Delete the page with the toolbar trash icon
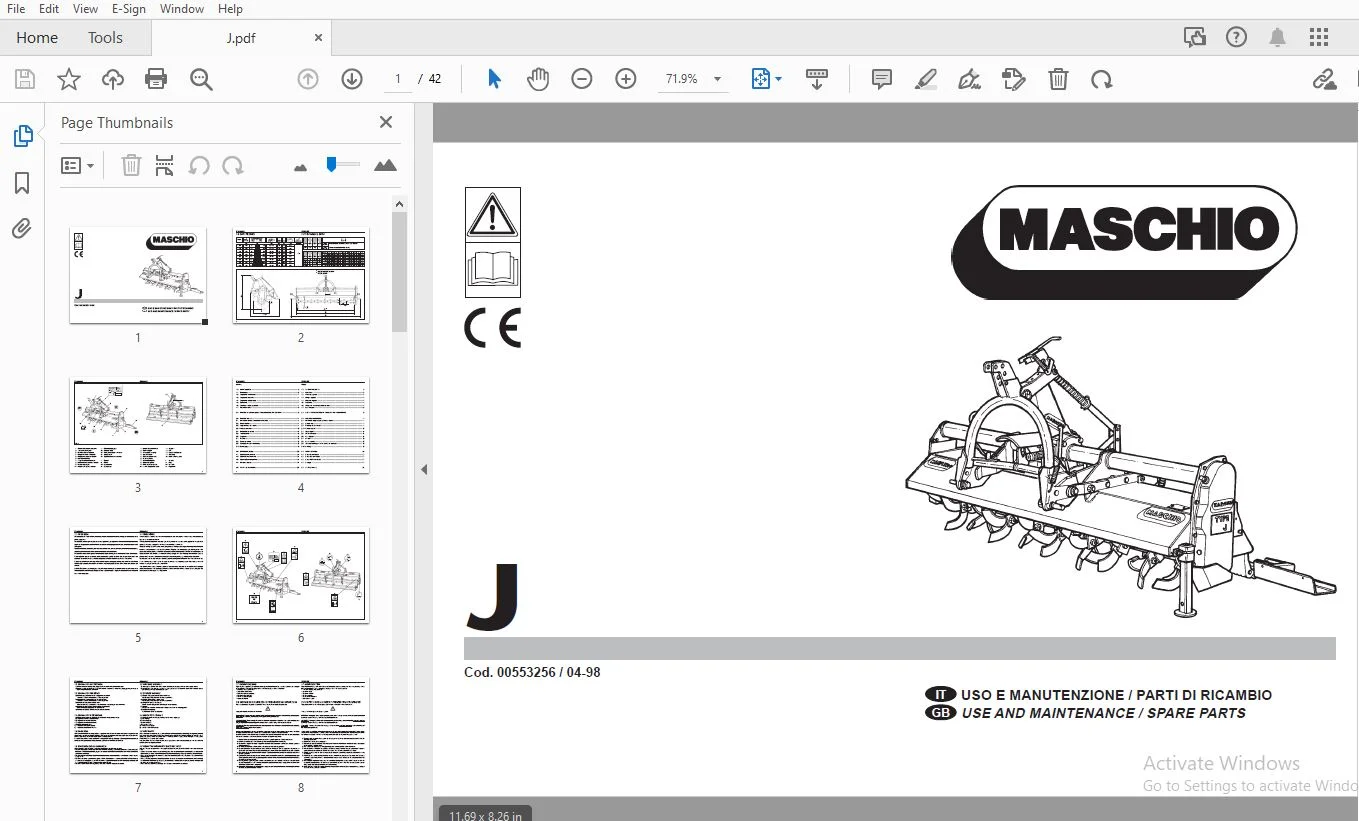 pyautogui.click(x=1058, y=79)
